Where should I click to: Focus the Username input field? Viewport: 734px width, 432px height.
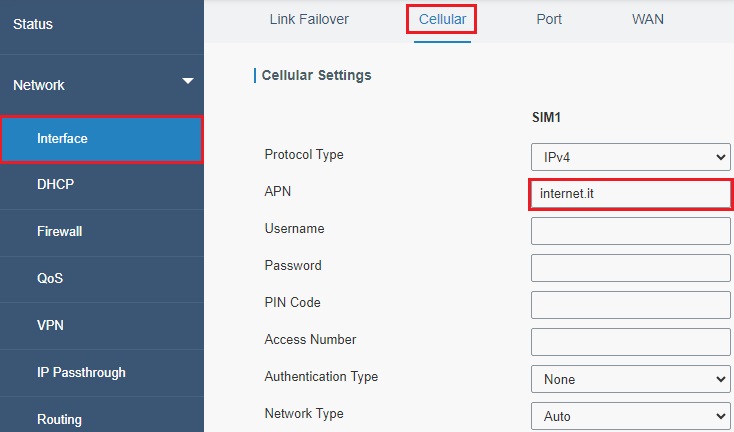pyautogui.click(x=631, y=231)
